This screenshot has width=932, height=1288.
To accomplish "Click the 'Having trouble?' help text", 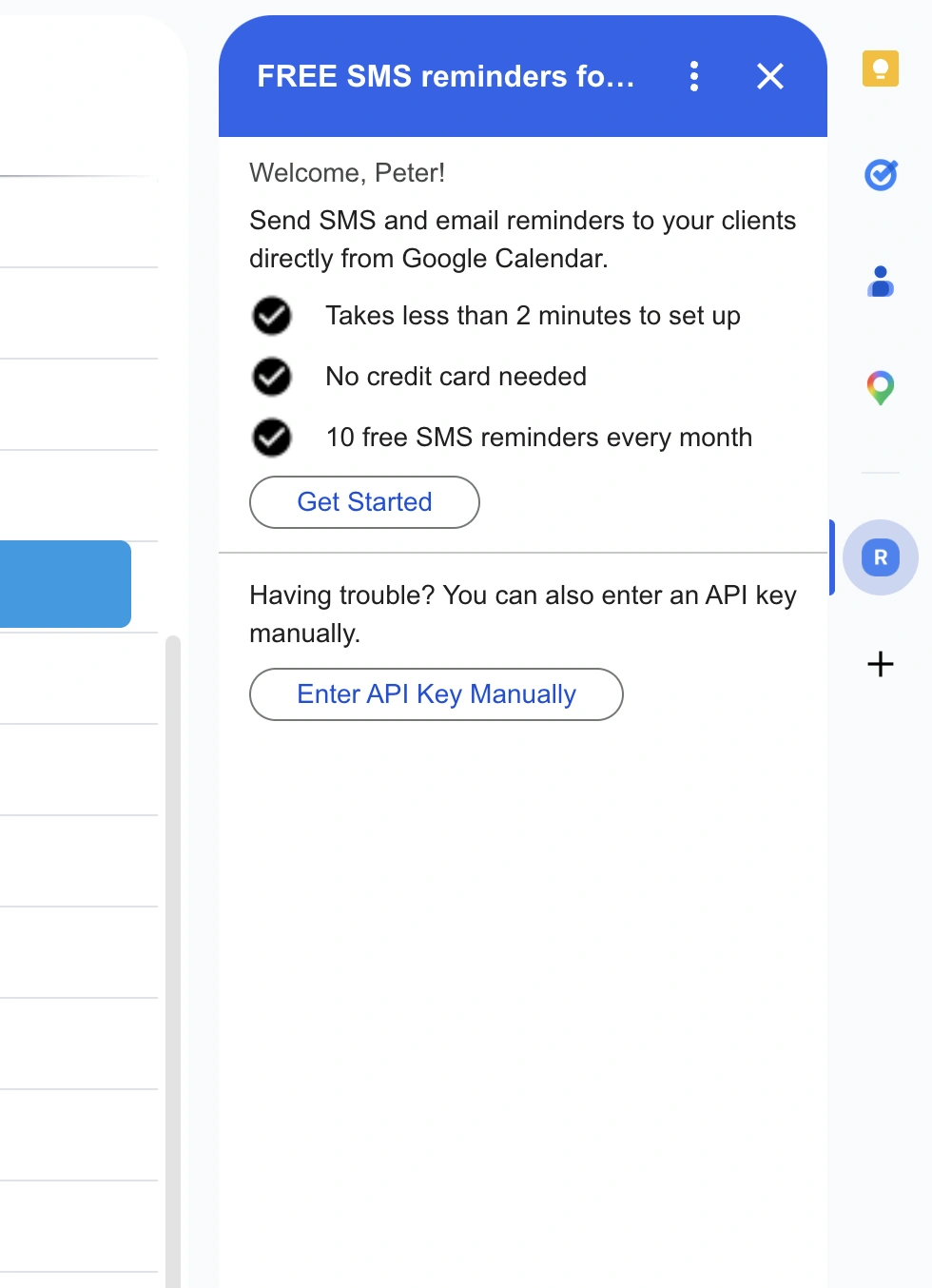I will point(523,615).
